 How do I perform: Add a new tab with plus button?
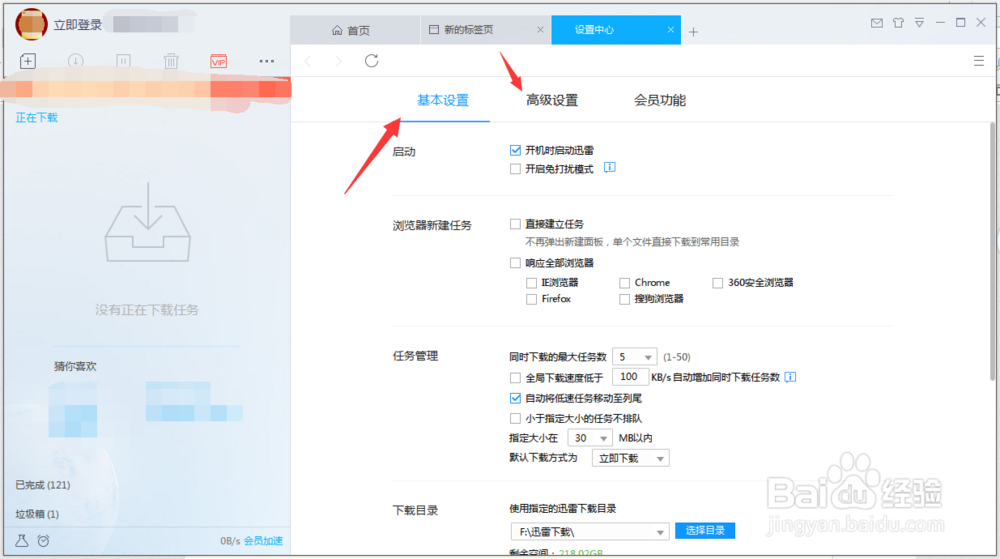693,31
